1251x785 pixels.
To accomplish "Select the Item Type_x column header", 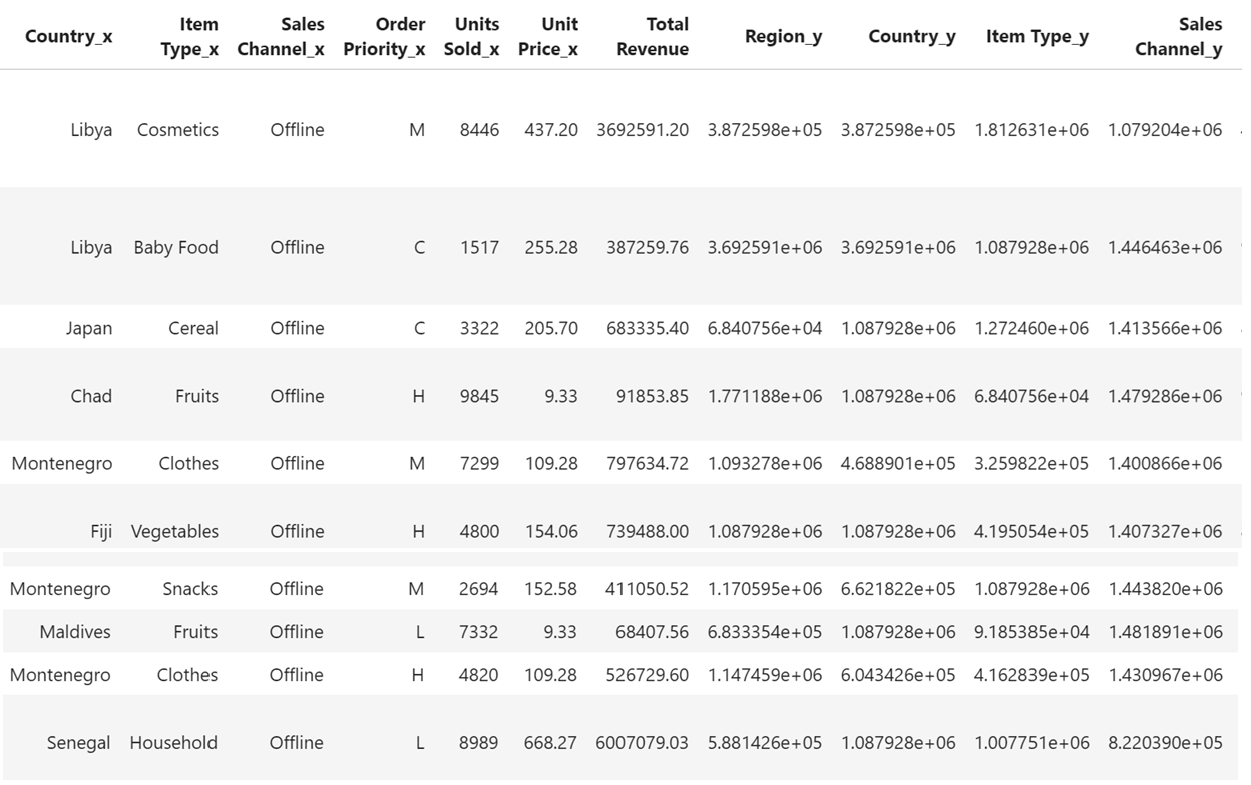I will (189, 36).
